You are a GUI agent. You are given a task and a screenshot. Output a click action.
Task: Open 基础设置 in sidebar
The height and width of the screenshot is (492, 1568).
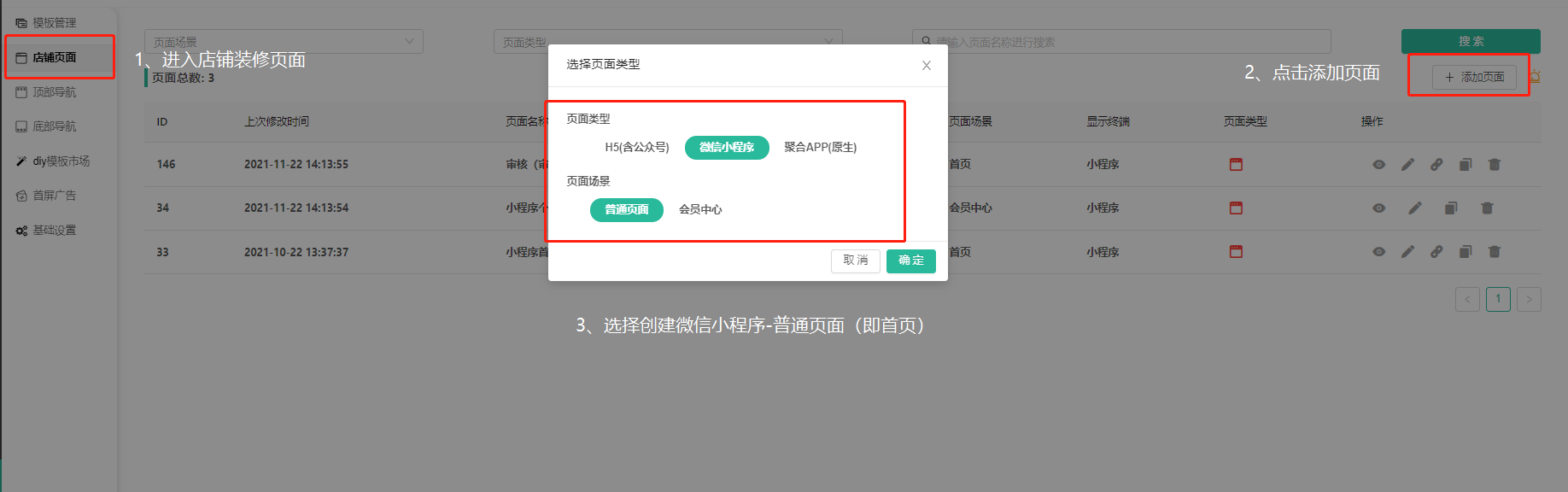click(x=55, y=231)
